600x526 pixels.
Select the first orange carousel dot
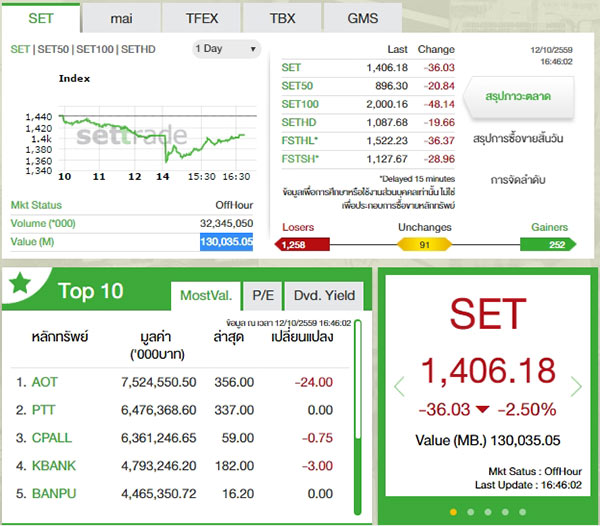tap(453, 512)
